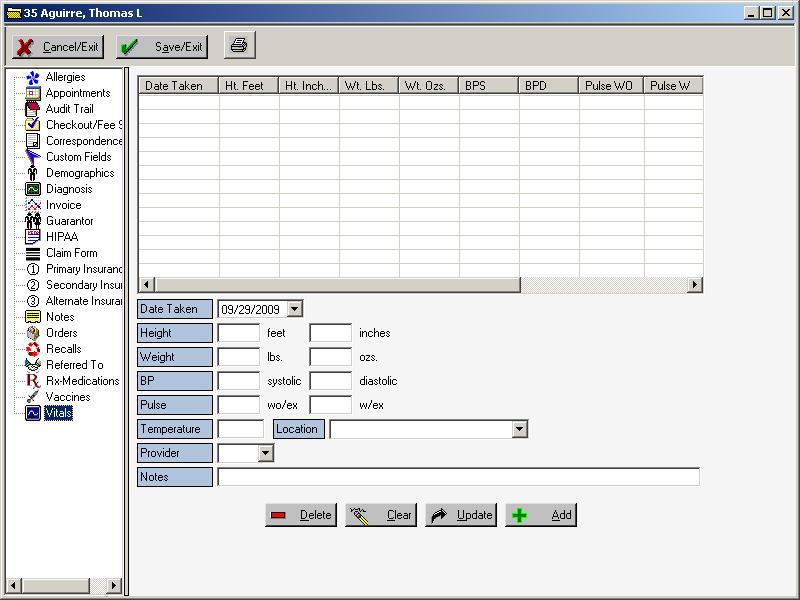Click the Recalls icon in the sidebar
The image size is (800, 600).
click(33, 349)
